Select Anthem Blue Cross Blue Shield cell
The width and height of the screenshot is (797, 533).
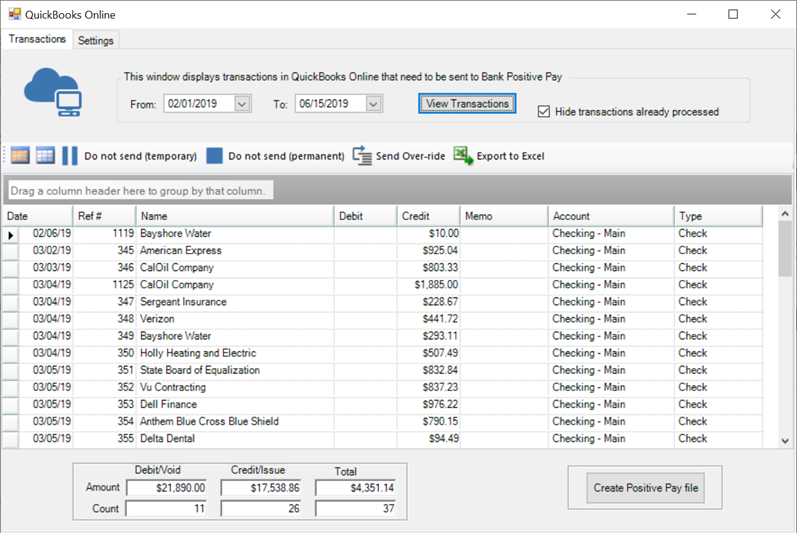[x=235, y=422]
